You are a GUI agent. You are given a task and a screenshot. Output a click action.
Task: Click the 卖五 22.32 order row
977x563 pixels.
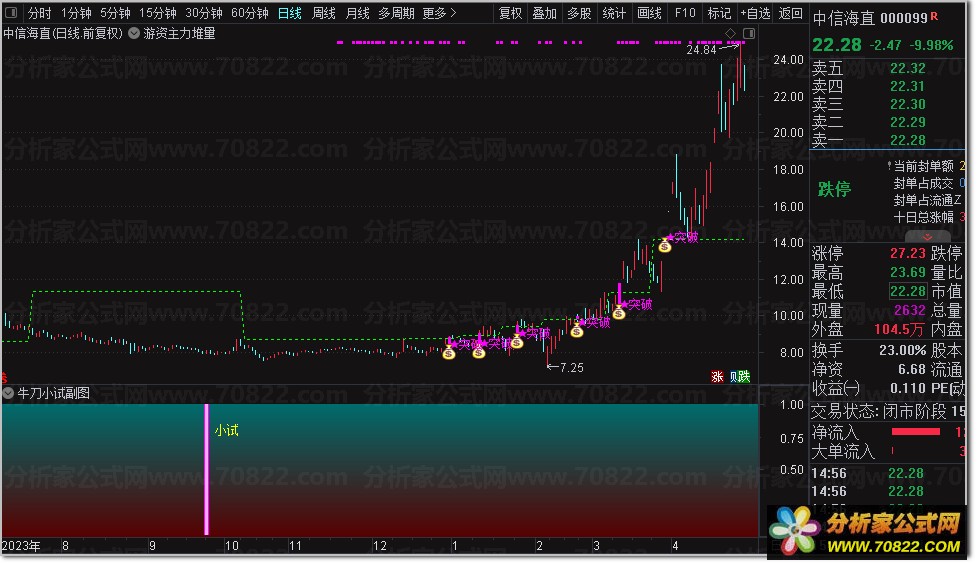887,68
